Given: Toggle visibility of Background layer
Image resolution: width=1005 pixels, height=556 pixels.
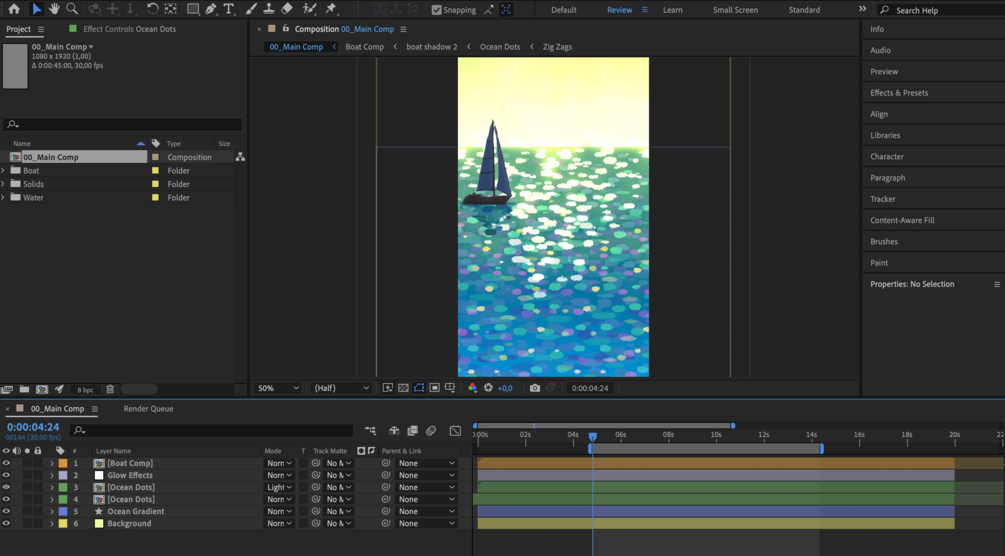Looking at the screenshot, I should pos(6,523).
